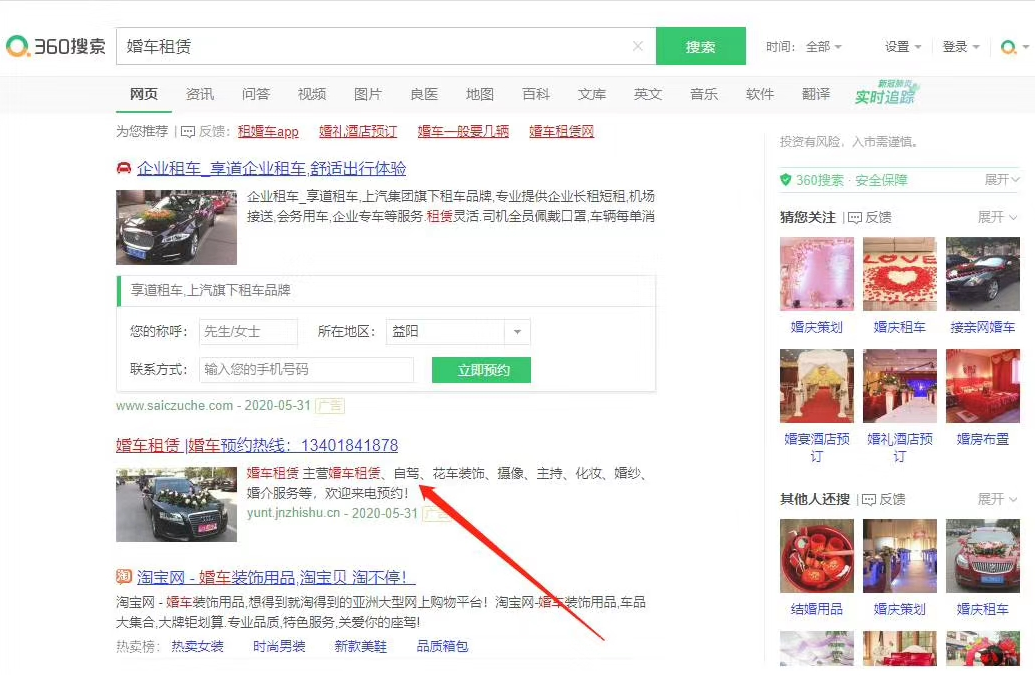Image resolution: width=1035 pixels, height=700 pixels.
Task: Switch to the 资讯 tab
Action: coord(200,94)
